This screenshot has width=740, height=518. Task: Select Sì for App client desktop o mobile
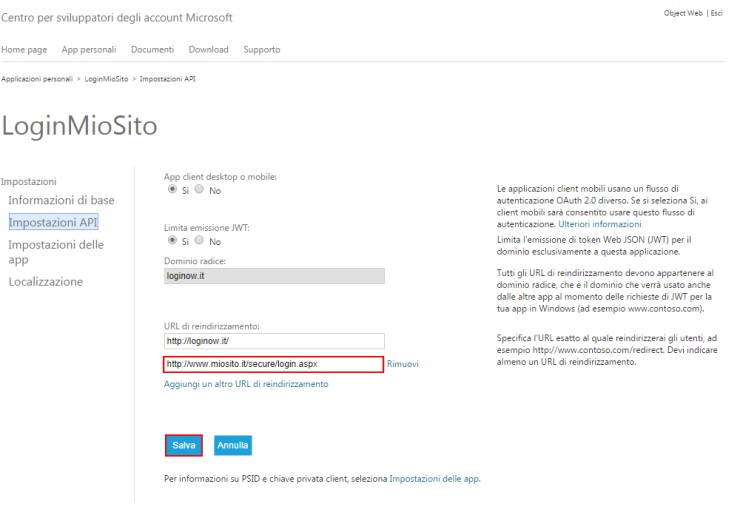172,189
